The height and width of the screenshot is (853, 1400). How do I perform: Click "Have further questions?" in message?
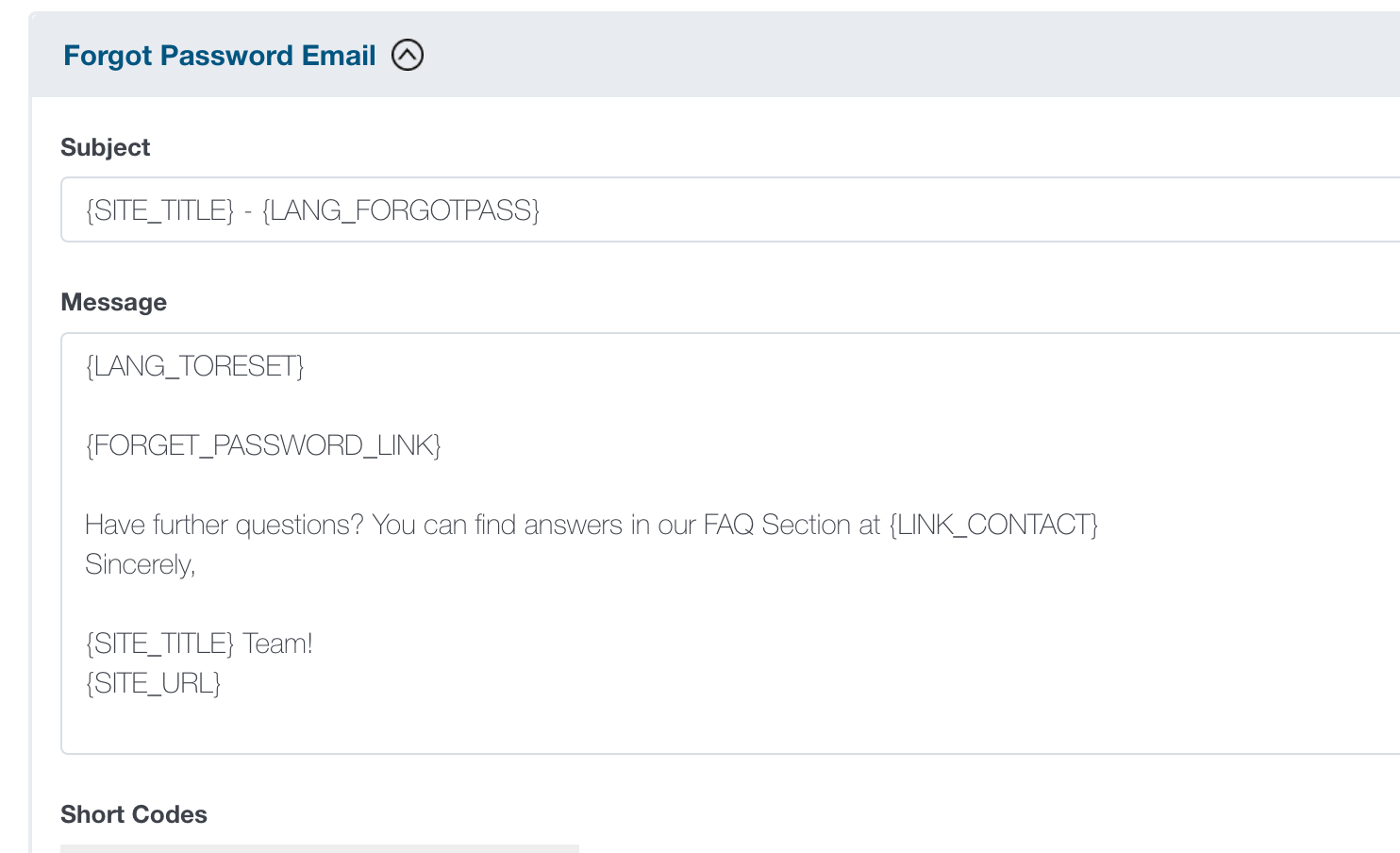point(224,525)
